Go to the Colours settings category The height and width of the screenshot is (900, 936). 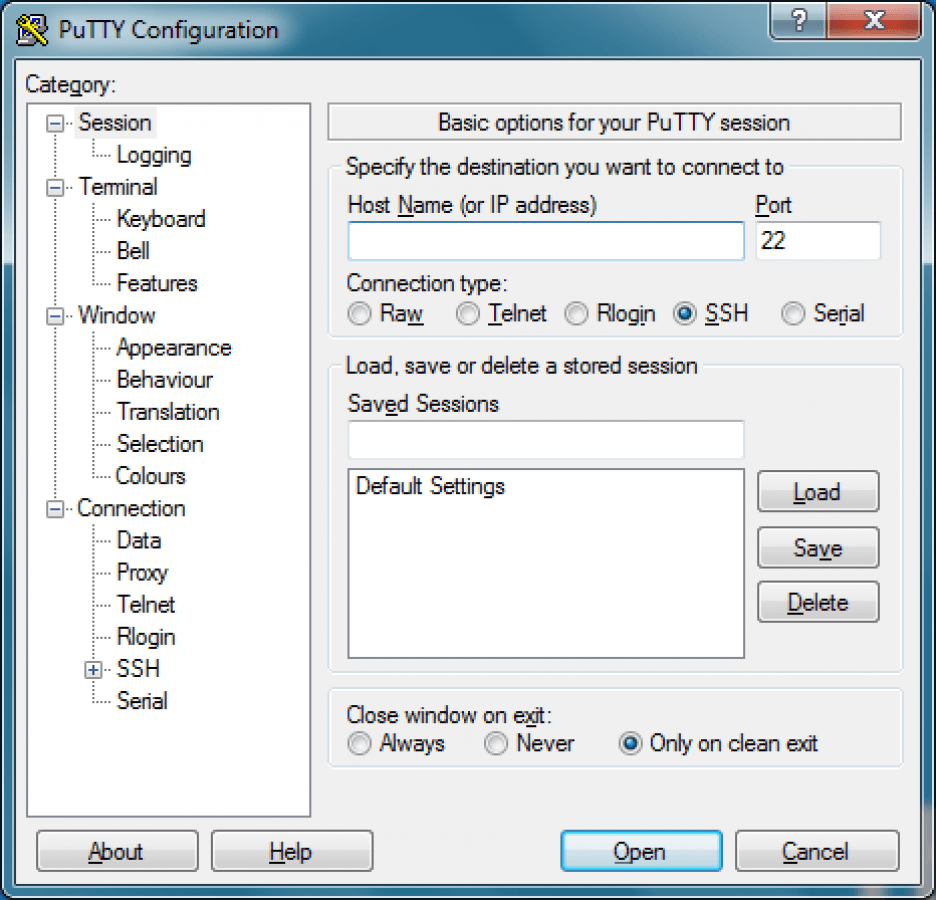point(150,476)
